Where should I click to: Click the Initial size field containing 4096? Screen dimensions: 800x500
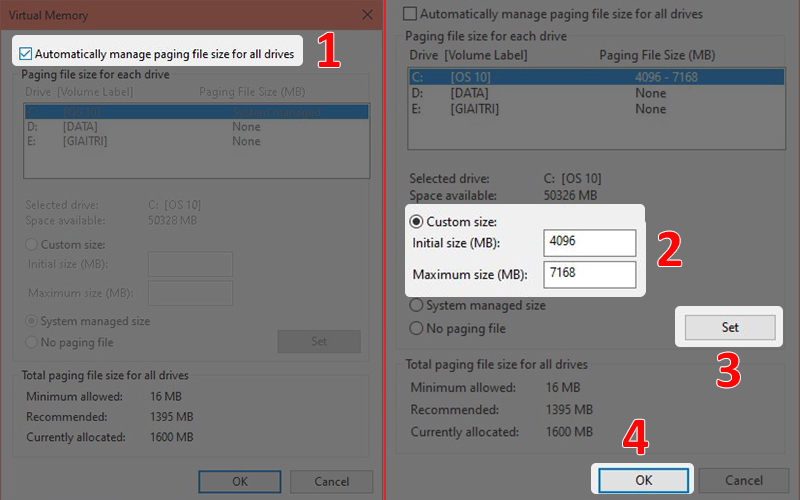tap(590, 243)
